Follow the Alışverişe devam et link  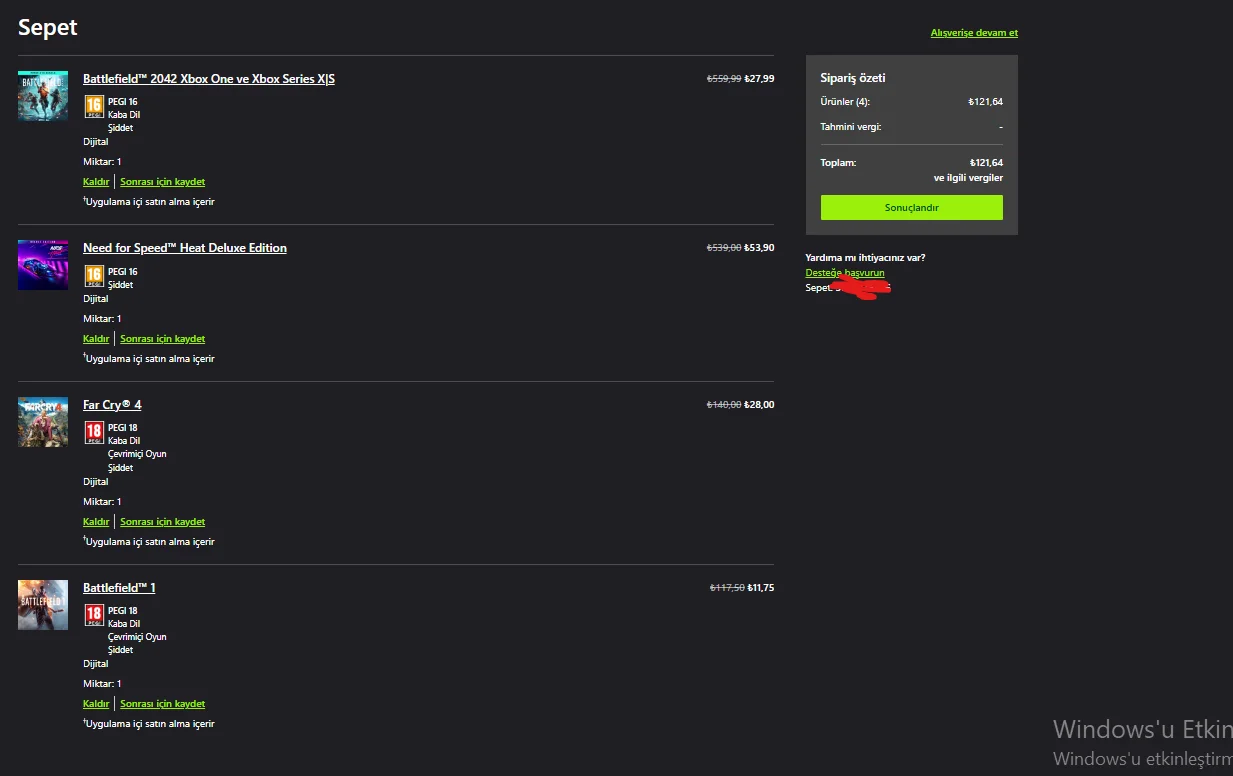point(974,33)
